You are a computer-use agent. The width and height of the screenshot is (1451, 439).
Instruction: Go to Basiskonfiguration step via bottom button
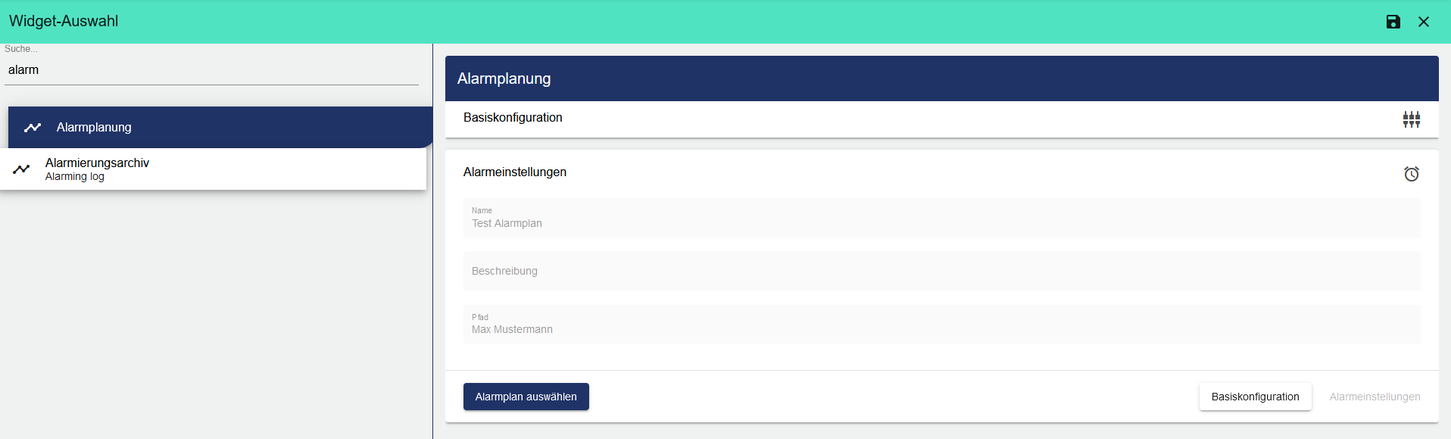click(x=1254, y=397)
